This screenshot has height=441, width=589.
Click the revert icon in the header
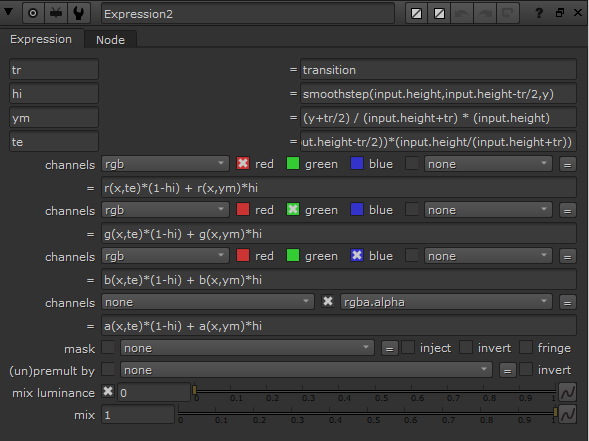pyautogui.click(x=507, y=14)
